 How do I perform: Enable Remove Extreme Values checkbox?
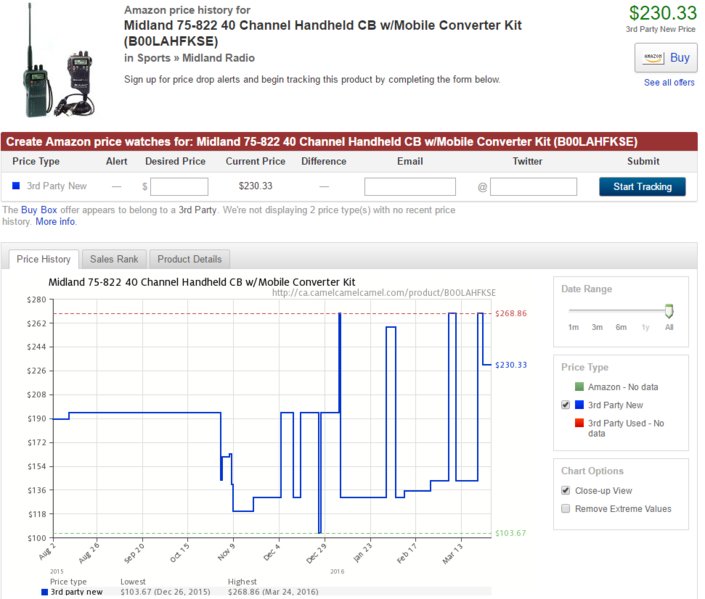566,509
